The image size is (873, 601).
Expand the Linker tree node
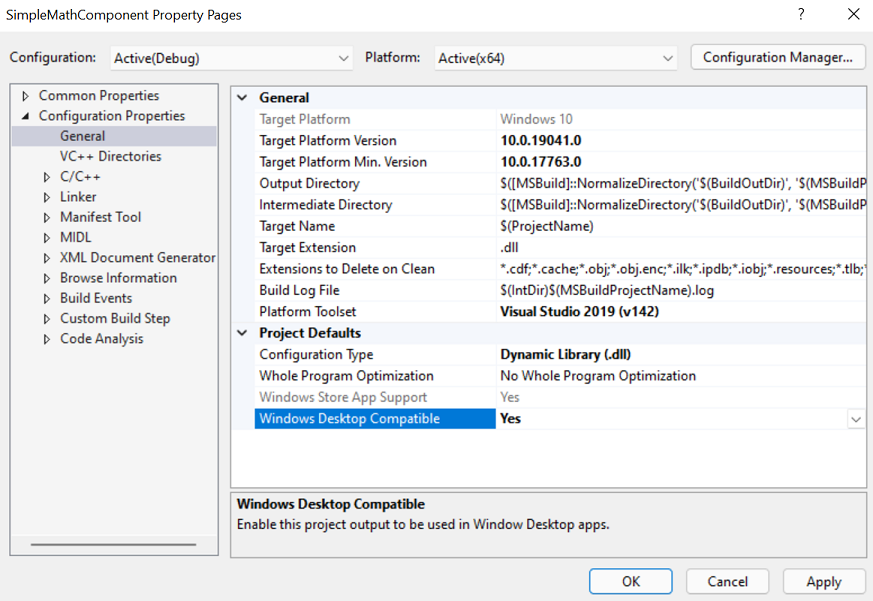pyautogui.click(x=45, y=196)
